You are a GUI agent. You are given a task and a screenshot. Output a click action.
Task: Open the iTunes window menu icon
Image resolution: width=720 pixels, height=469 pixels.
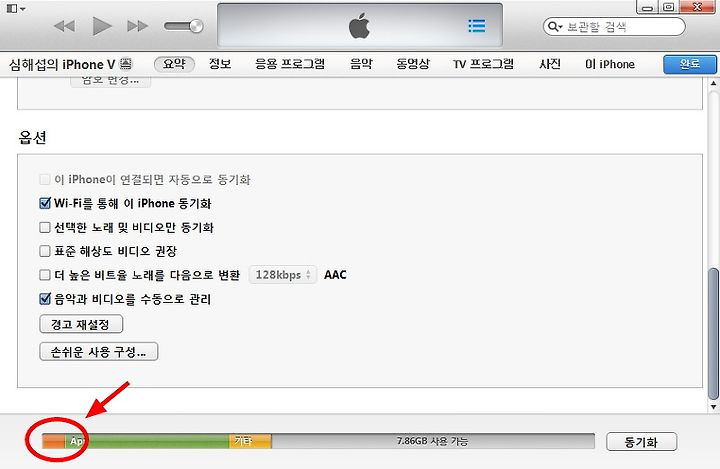16,8
